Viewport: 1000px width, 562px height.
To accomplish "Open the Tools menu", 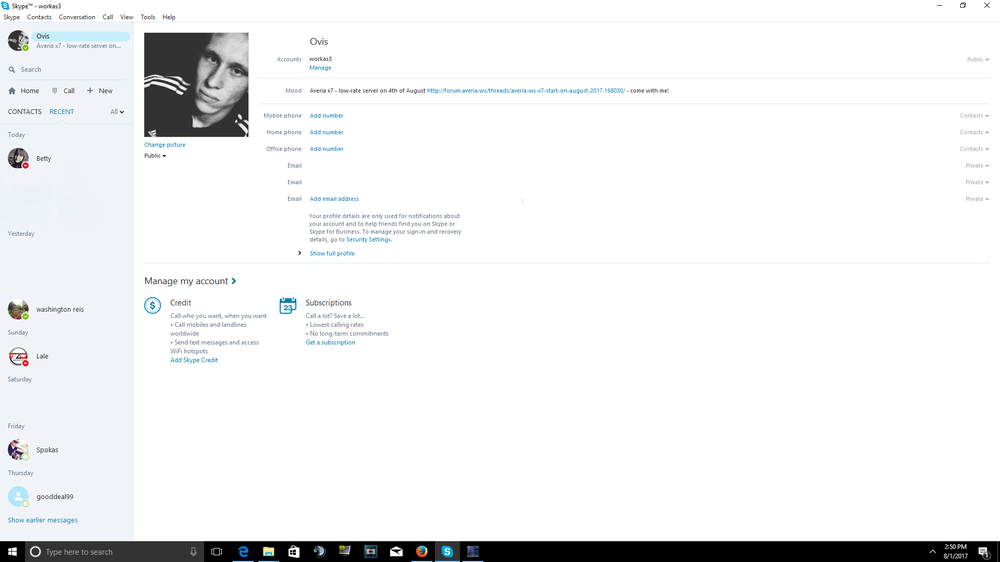I will [x=148, y=17].
